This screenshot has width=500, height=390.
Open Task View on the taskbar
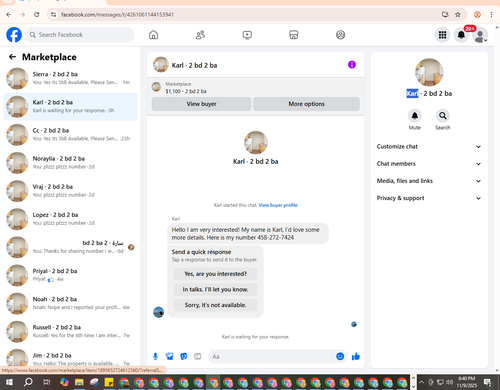(46, 382)
